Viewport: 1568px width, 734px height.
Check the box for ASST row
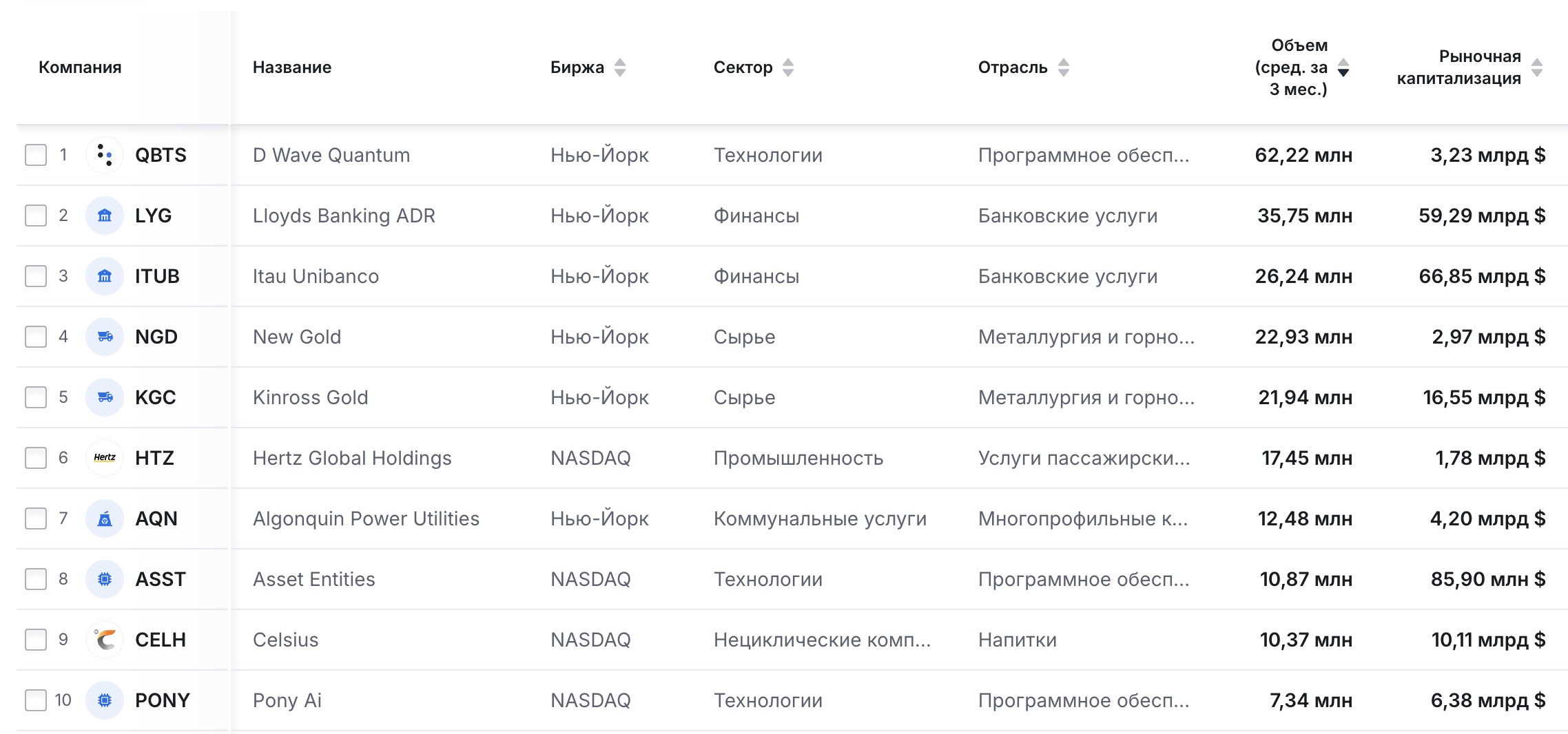coord(36,579)
